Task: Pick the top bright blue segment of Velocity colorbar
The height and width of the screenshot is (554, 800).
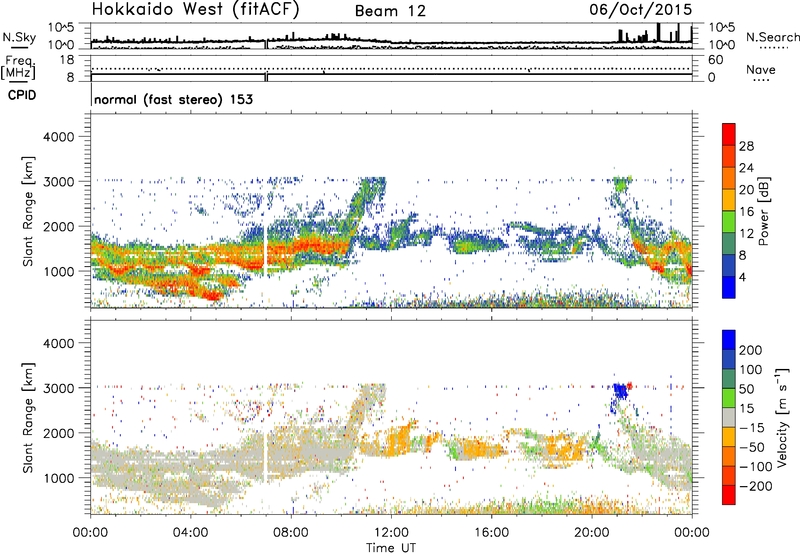Action: 729,340
